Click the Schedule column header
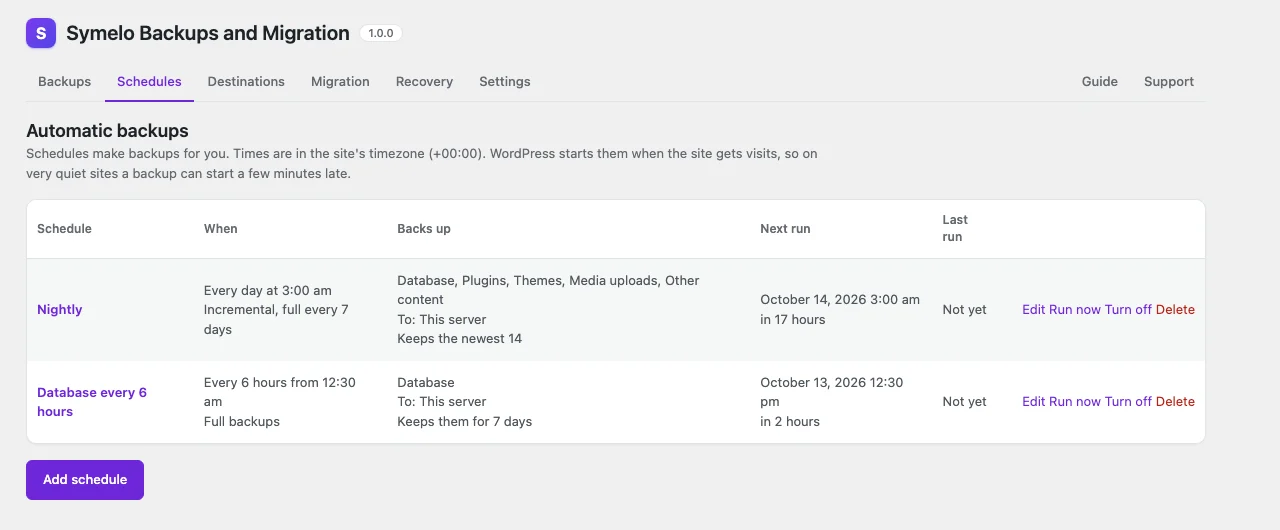 [64, 229]
